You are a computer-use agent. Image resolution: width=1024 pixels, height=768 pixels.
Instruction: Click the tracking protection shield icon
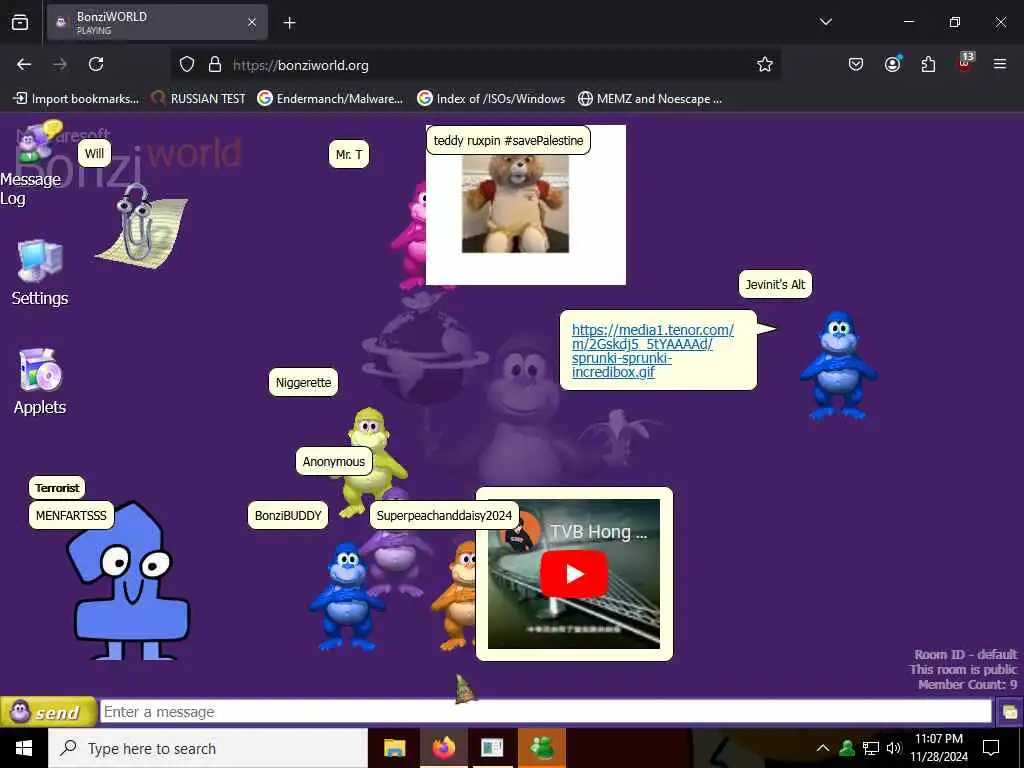(187, 65)
